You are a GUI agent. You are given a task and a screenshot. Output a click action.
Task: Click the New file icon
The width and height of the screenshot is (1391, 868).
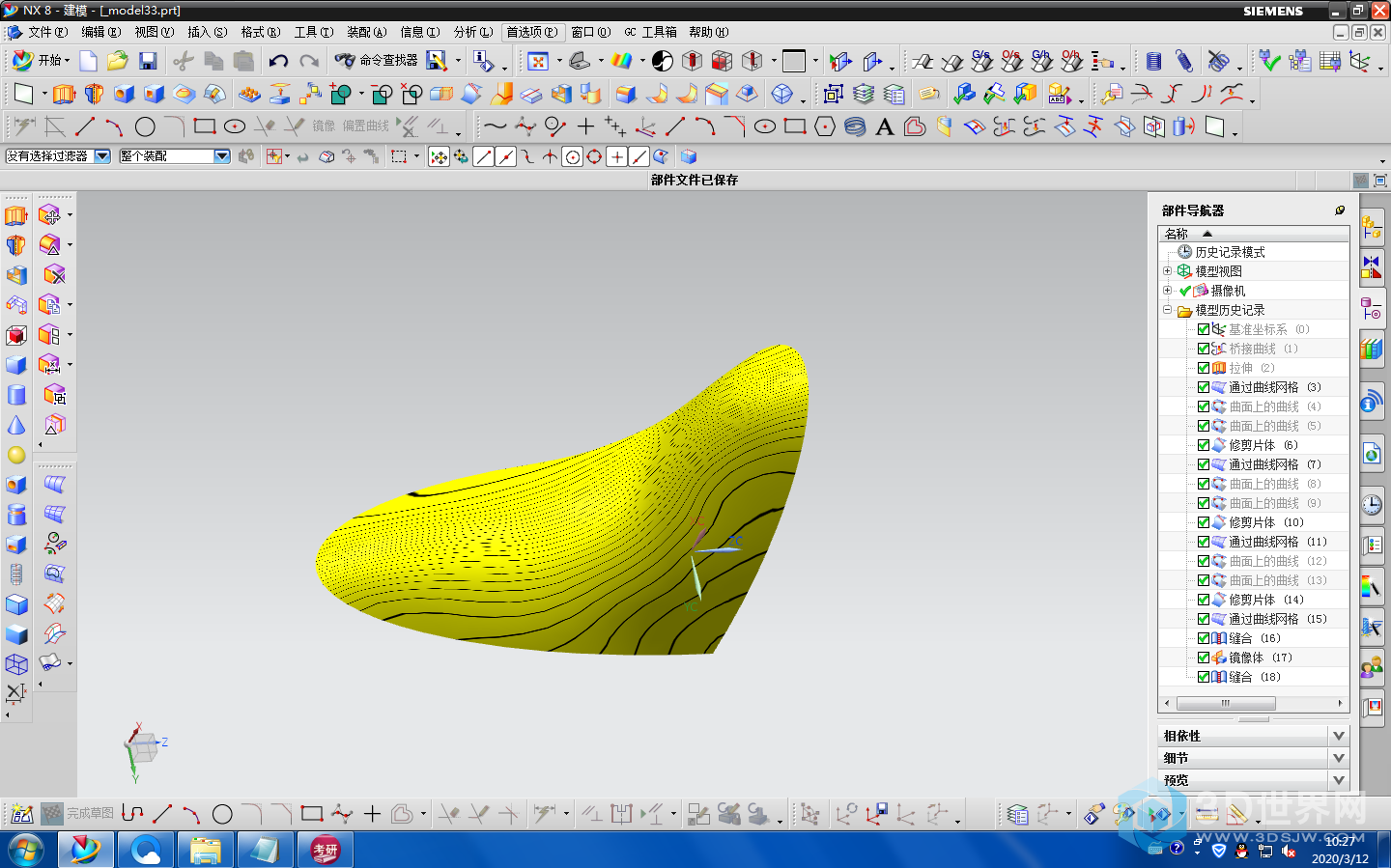click(88, 61)
